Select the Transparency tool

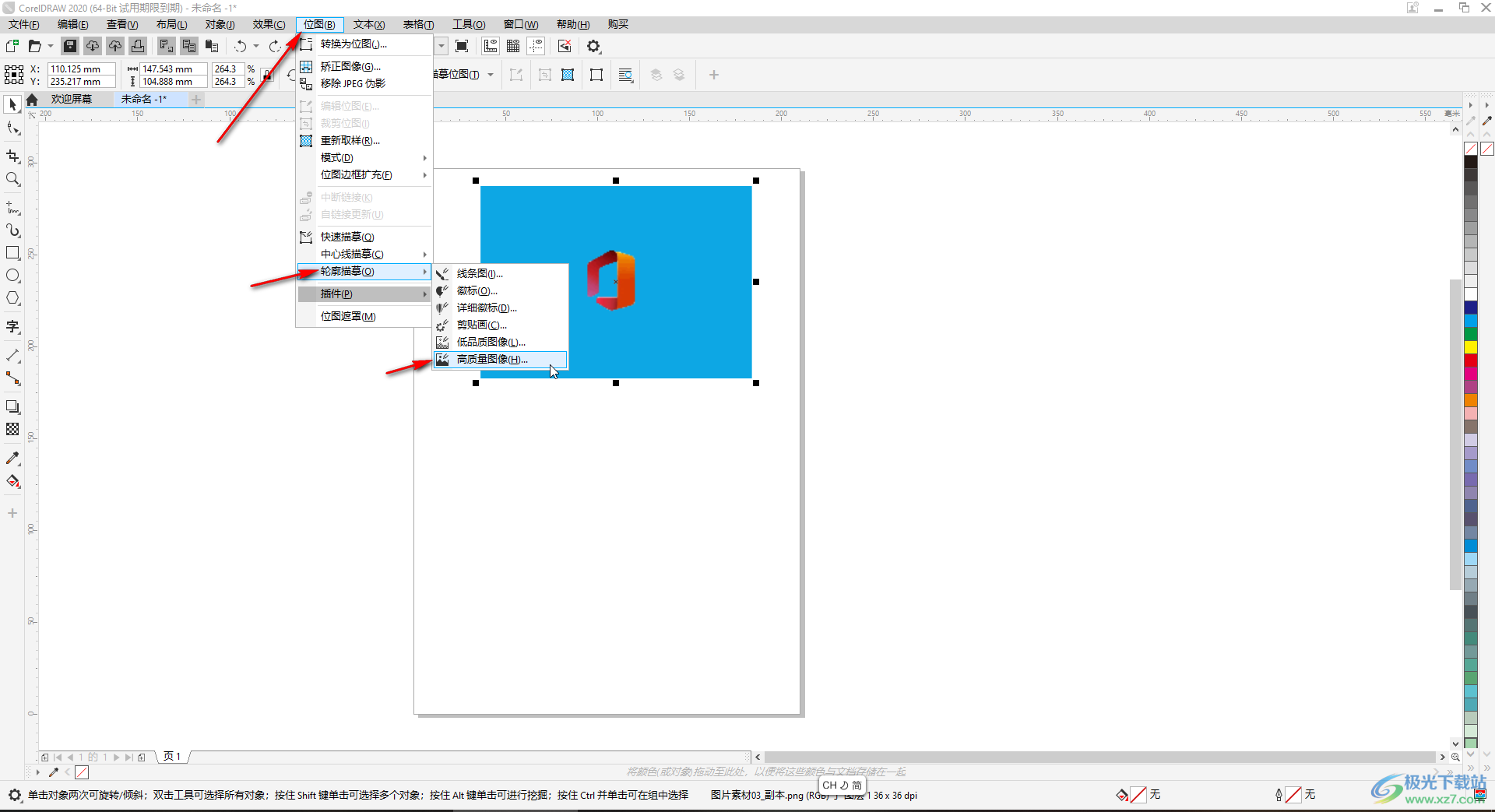coord(12,429)
